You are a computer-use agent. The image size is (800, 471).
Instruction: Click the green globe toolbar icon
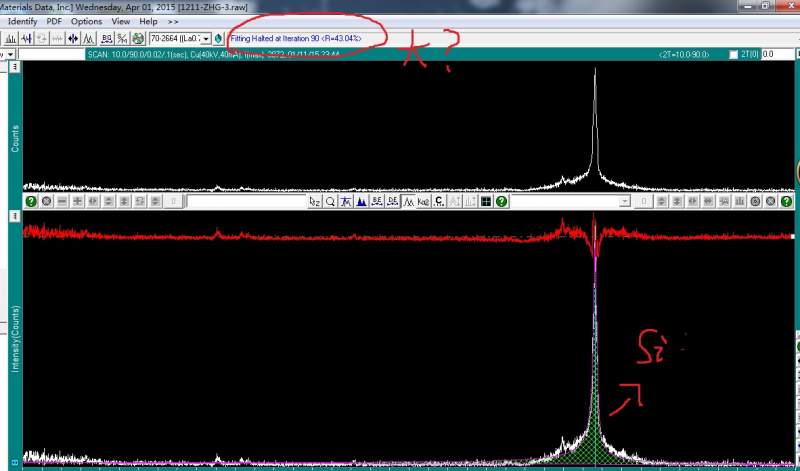[138, 38]
